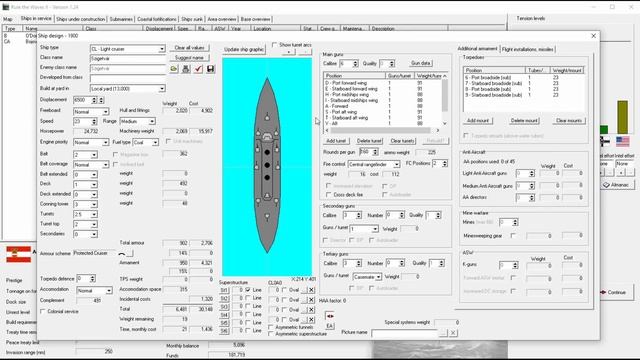Open the Freeboard dropdown
640x360 pixels.
tap(105, 111)
